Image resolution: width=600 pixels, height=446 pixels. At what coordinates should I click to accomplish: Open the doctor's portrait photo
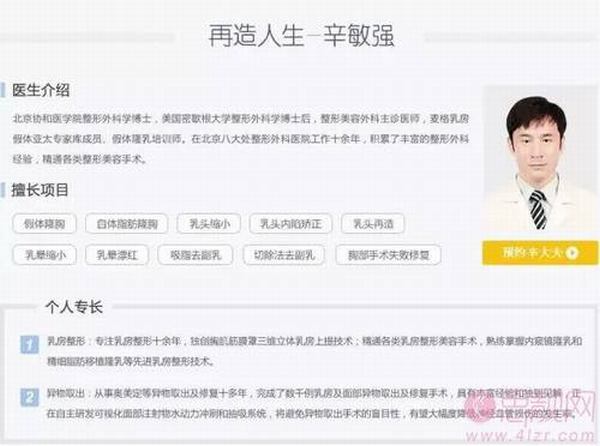(540, 158)
